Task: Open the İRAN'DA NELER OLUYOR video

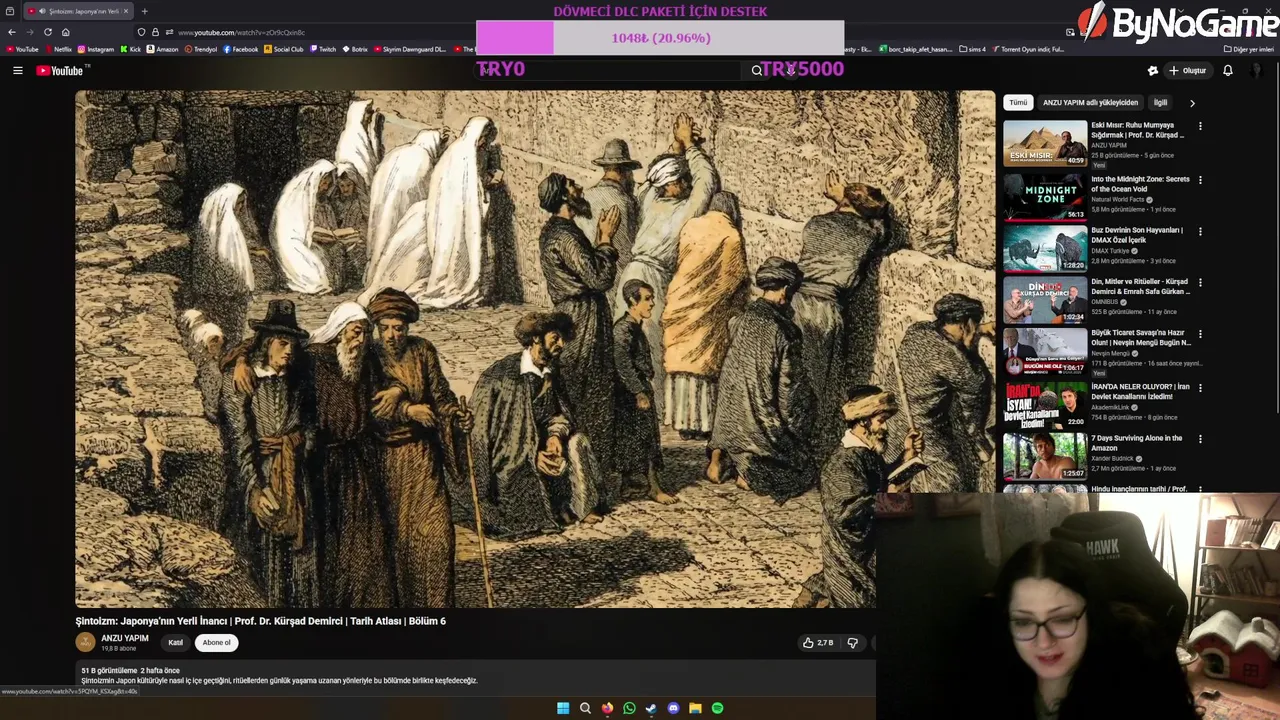Action: pos(1045,403)
